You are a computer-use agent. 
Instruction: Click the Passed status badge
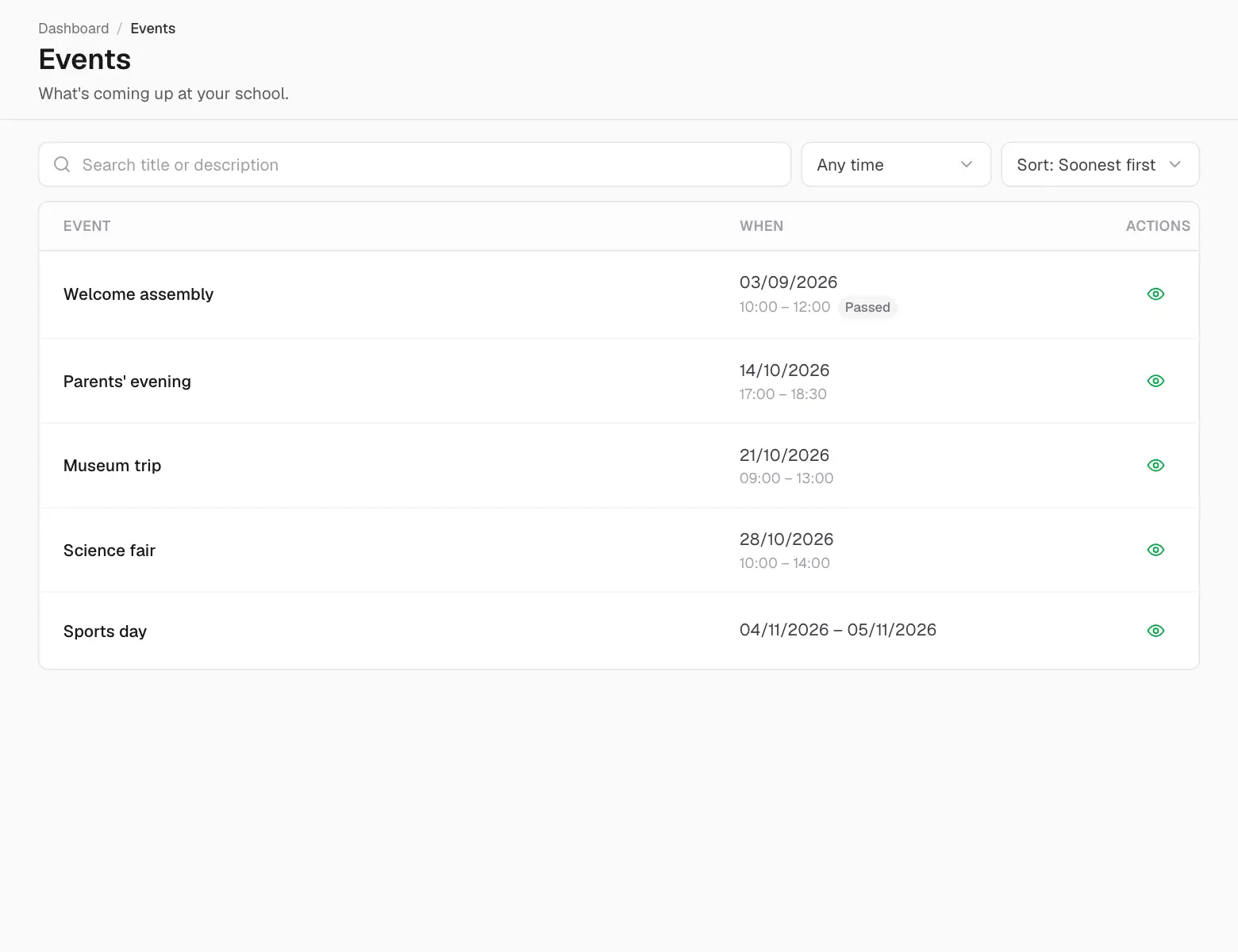pos(867,307)
